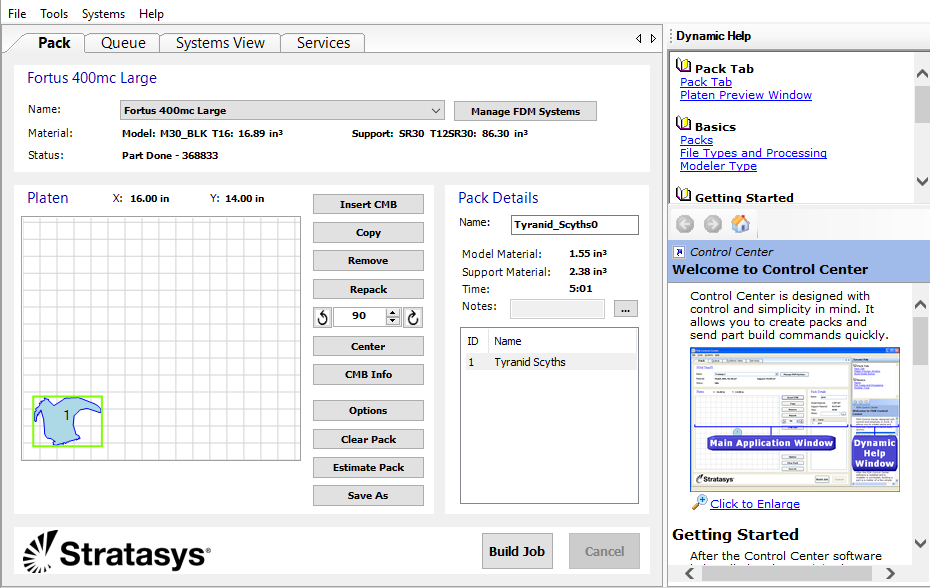The image size is (930, 588).
Task: Select the Pack tab
Action: pos(54,43)
